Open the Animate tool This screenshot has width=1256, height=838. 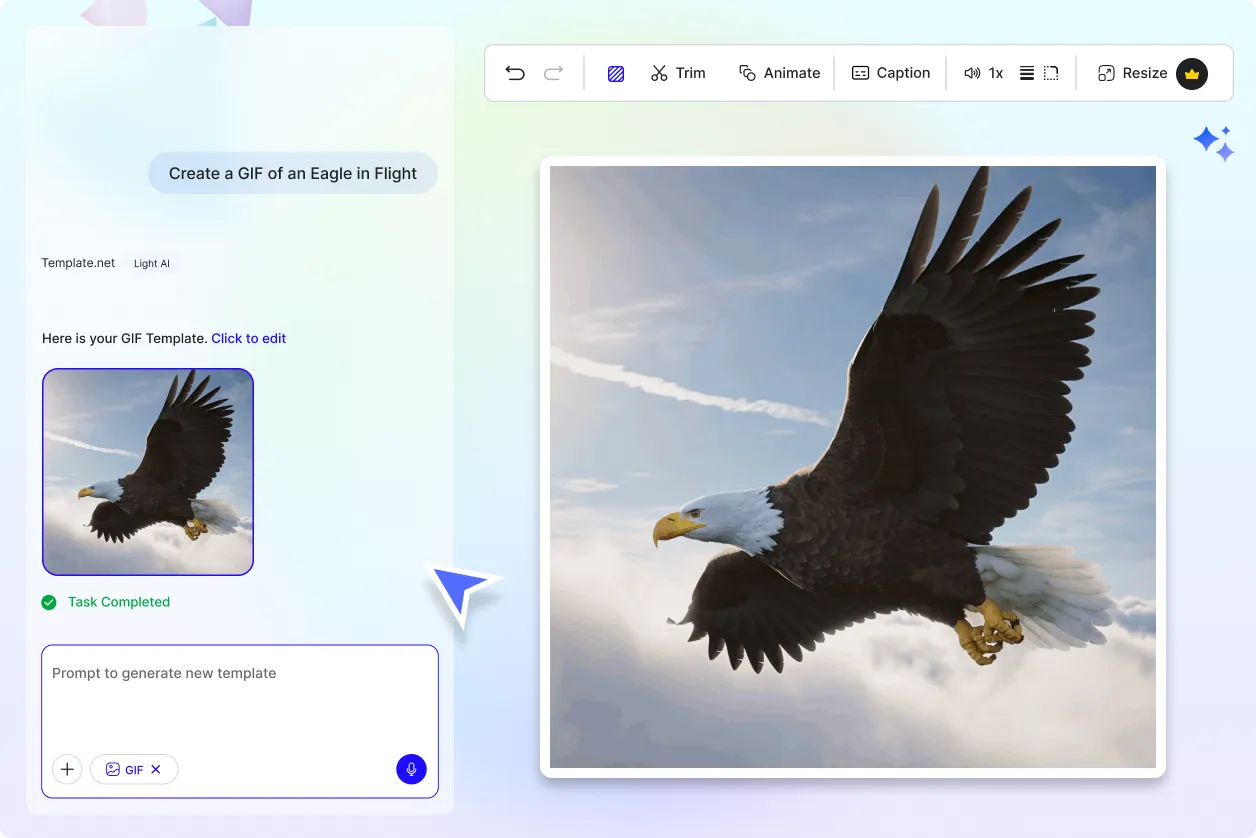tap(779, 72)
